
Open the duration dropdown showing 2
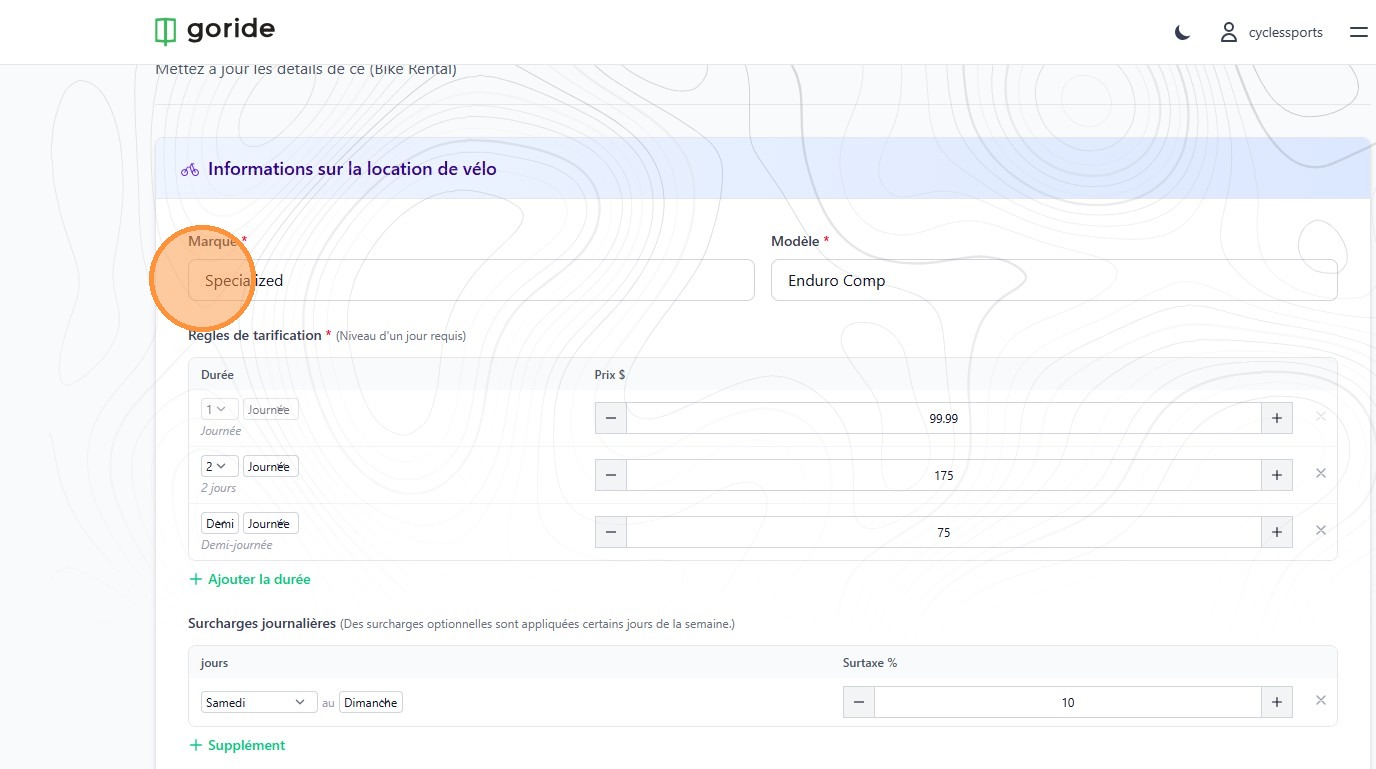click(x=220, y=466)
